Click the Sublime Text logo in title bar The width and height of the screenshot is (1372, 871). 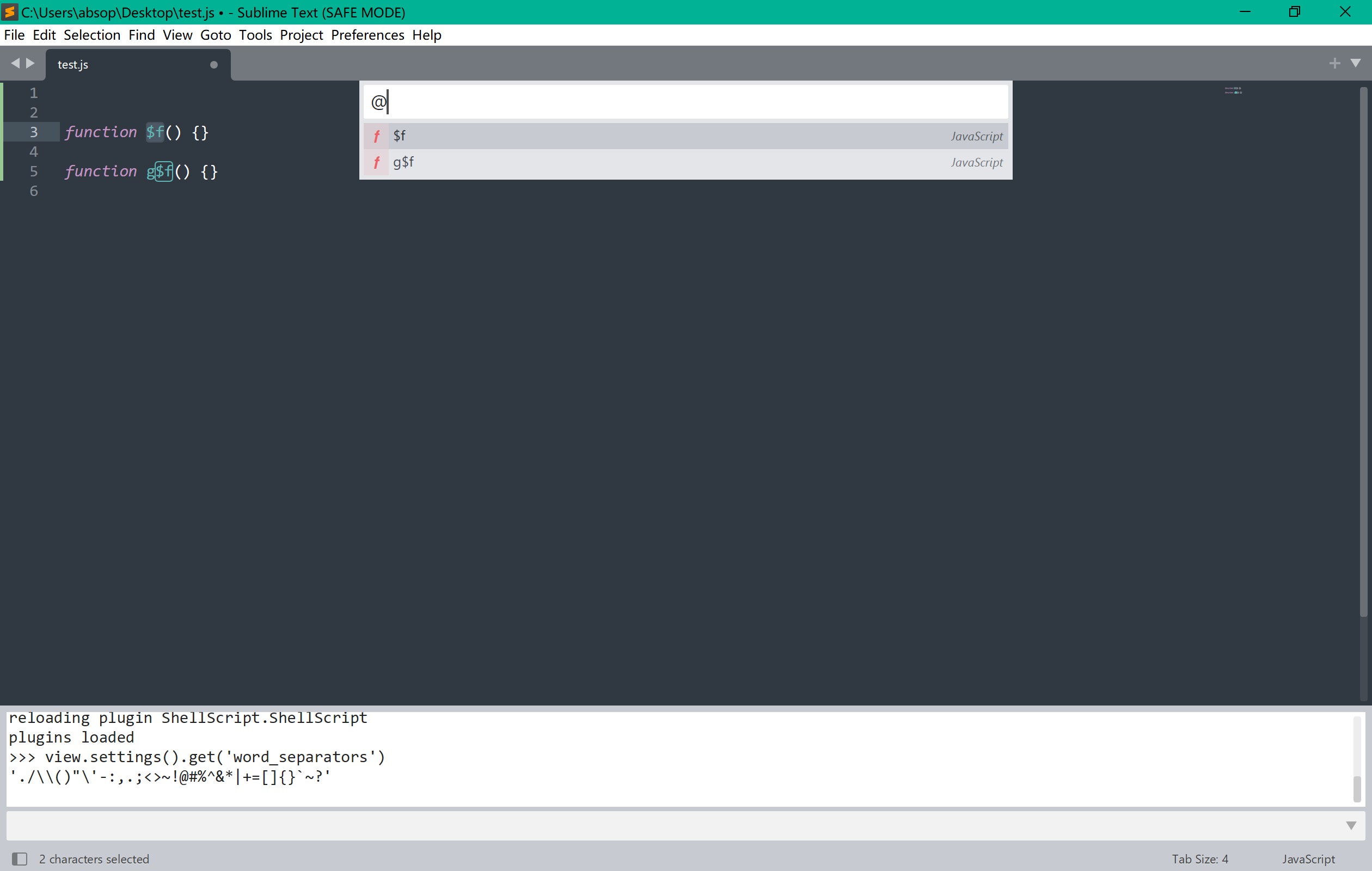pos(9,11)
